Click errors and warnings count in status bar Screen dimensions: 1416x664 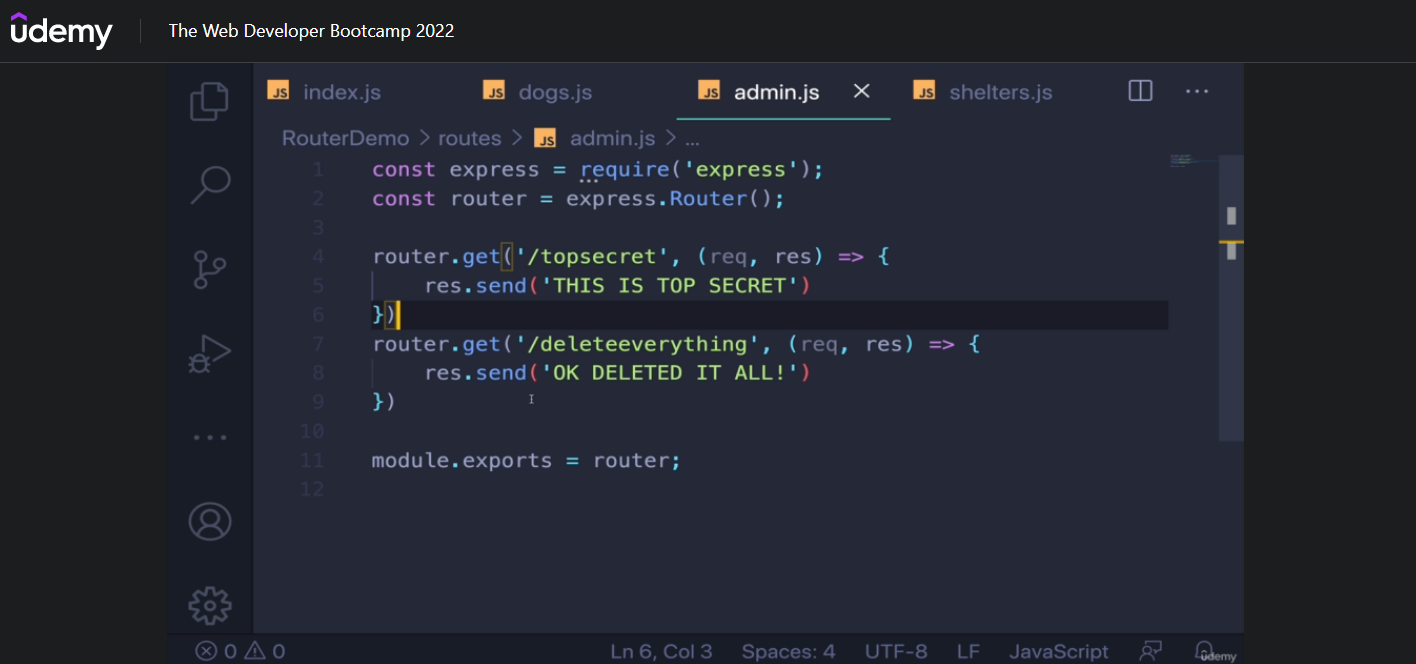(240, 651)
